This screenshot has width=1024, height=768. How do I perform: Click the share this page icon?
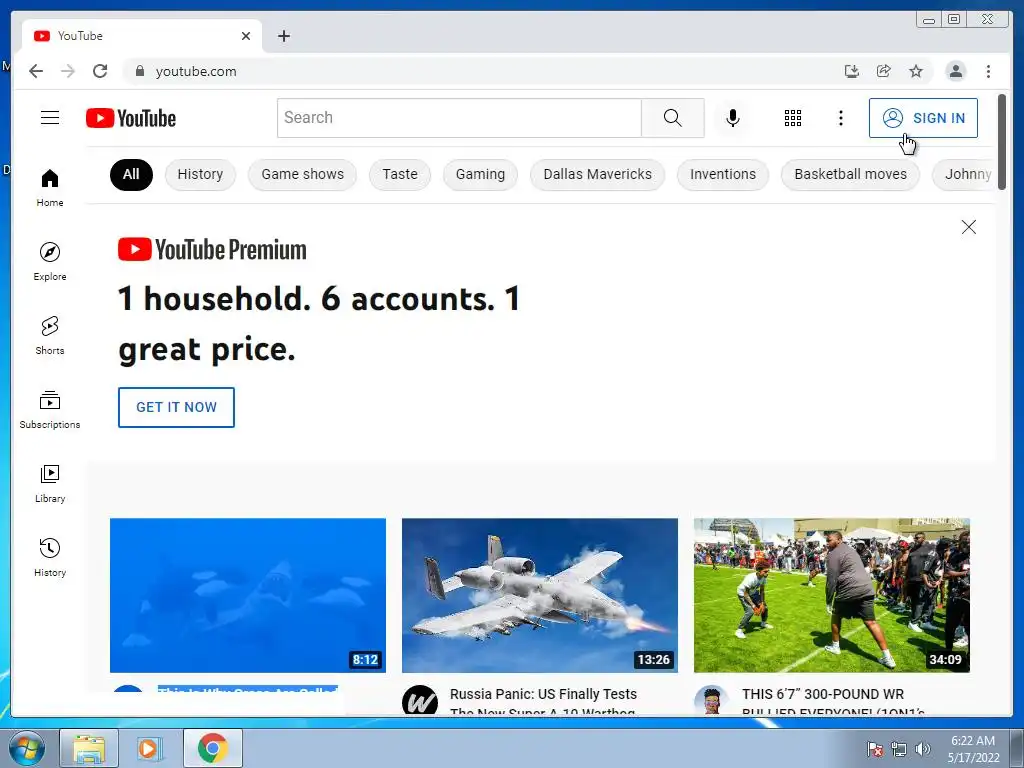[x=884, y=71]
